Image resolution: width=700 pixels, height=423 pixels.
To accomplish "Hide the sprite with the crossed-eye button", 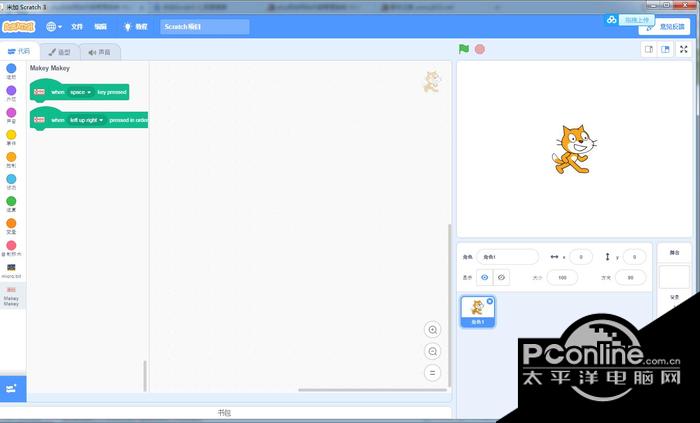I will click(x=501, y=277).
